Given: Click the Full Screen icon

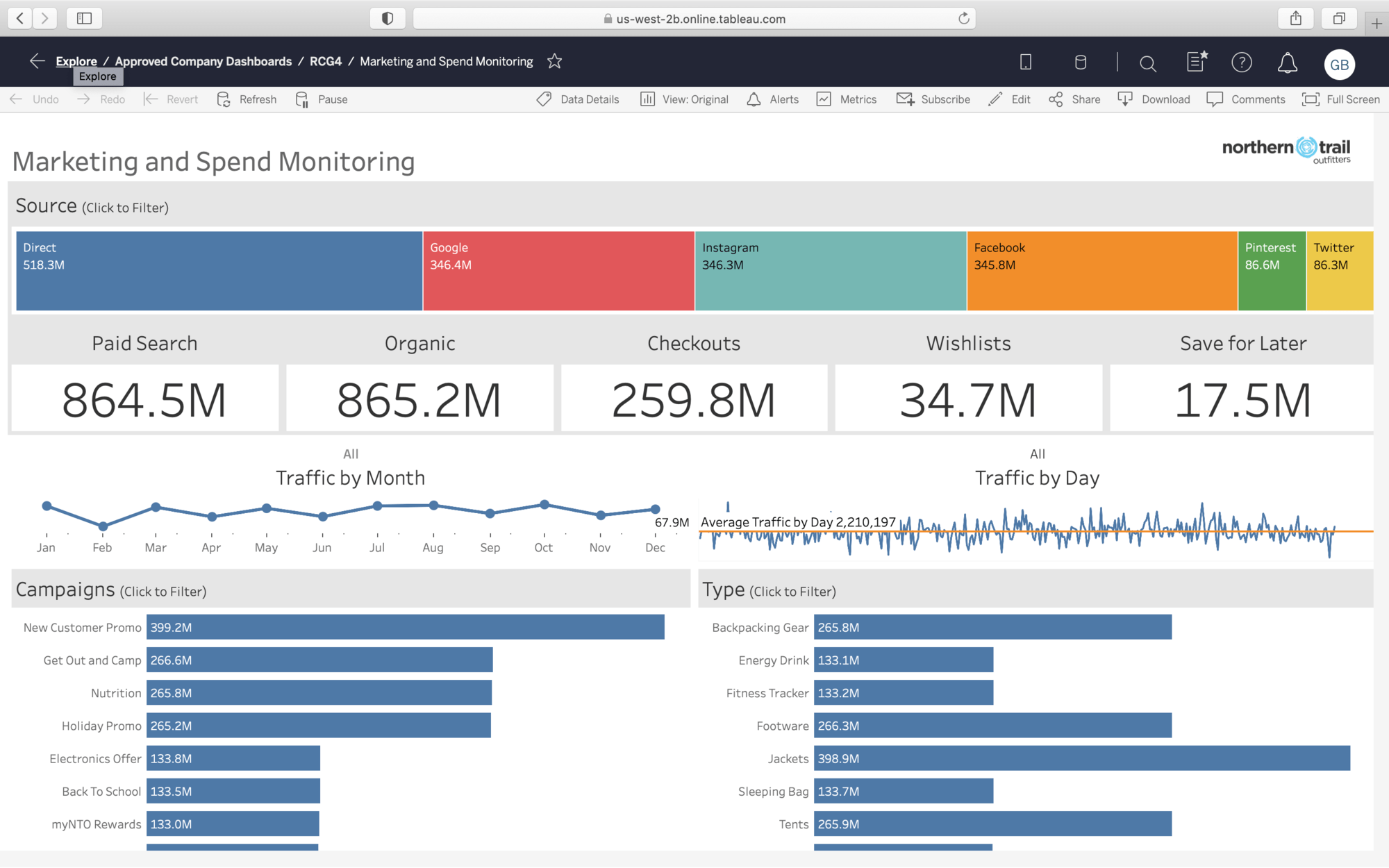Looking at the screenshot, I should [x=1311, y=99].
